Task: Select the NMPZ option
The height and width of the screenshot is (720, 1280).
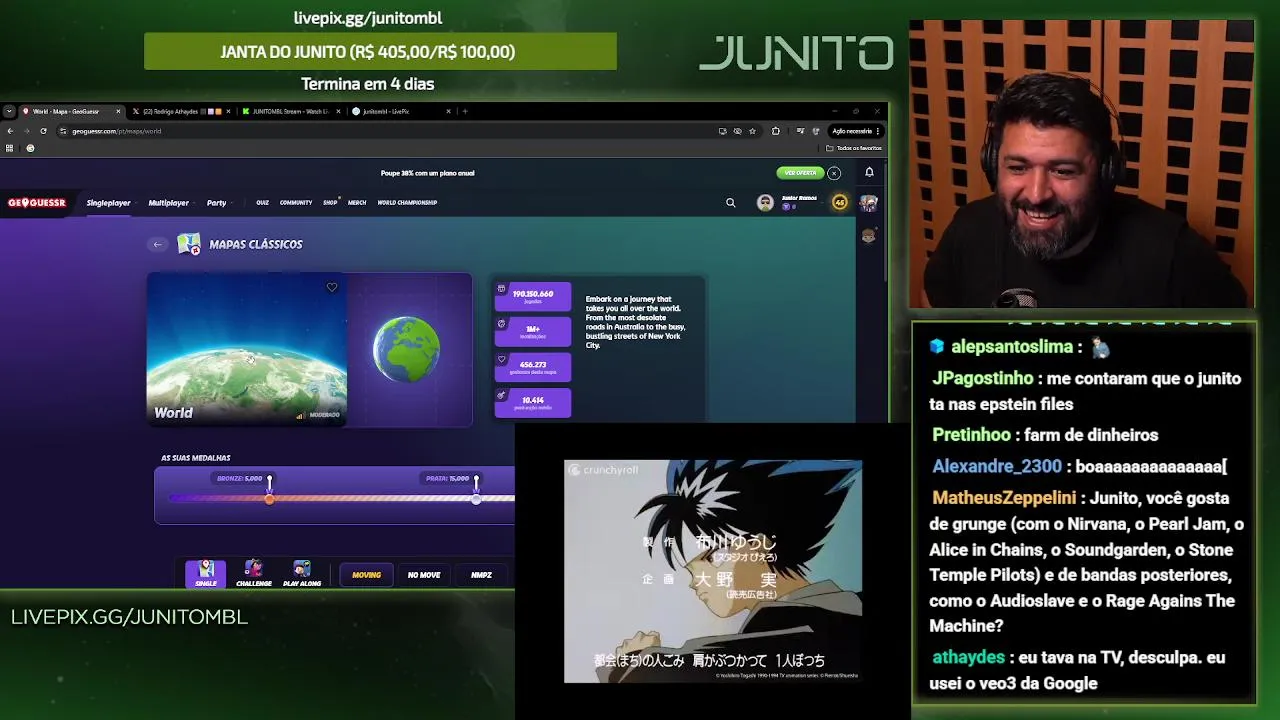Action: 481,575
